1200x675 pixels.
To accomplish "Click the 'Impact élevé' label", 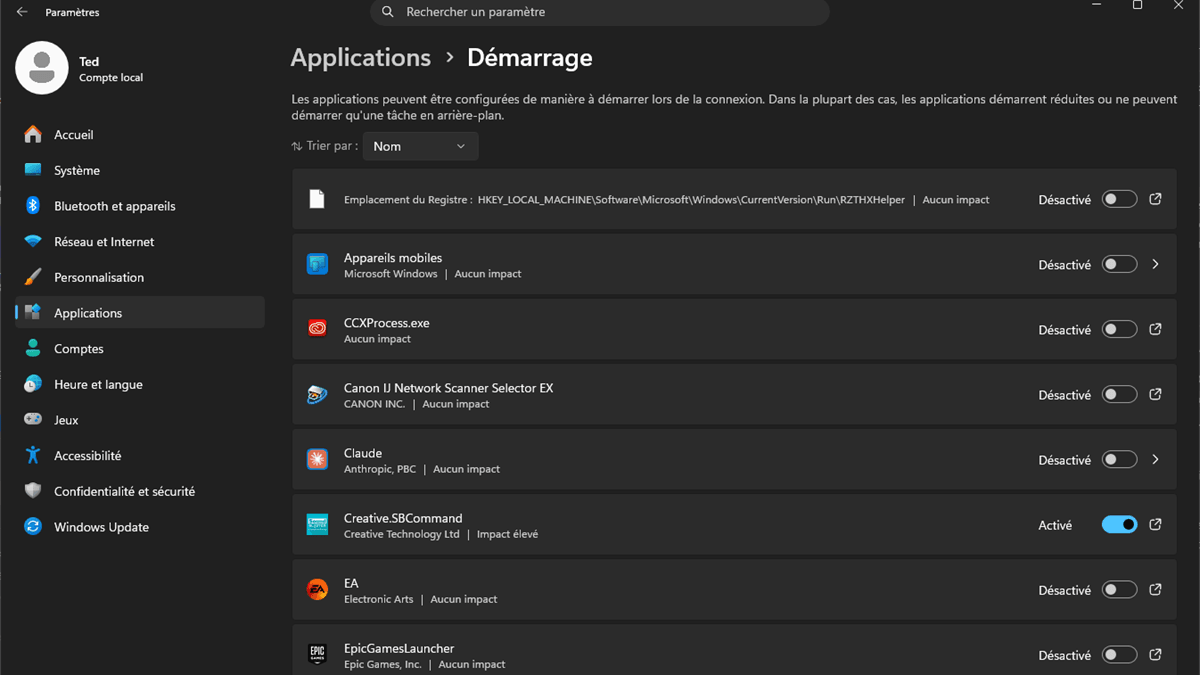I will [x=507, y=534].
